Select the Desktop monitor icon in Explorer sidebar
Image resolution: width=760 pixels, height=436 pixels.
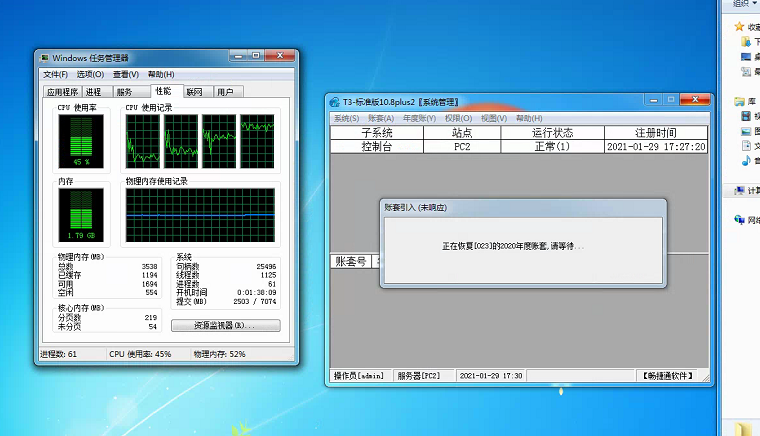click(746, 57)
